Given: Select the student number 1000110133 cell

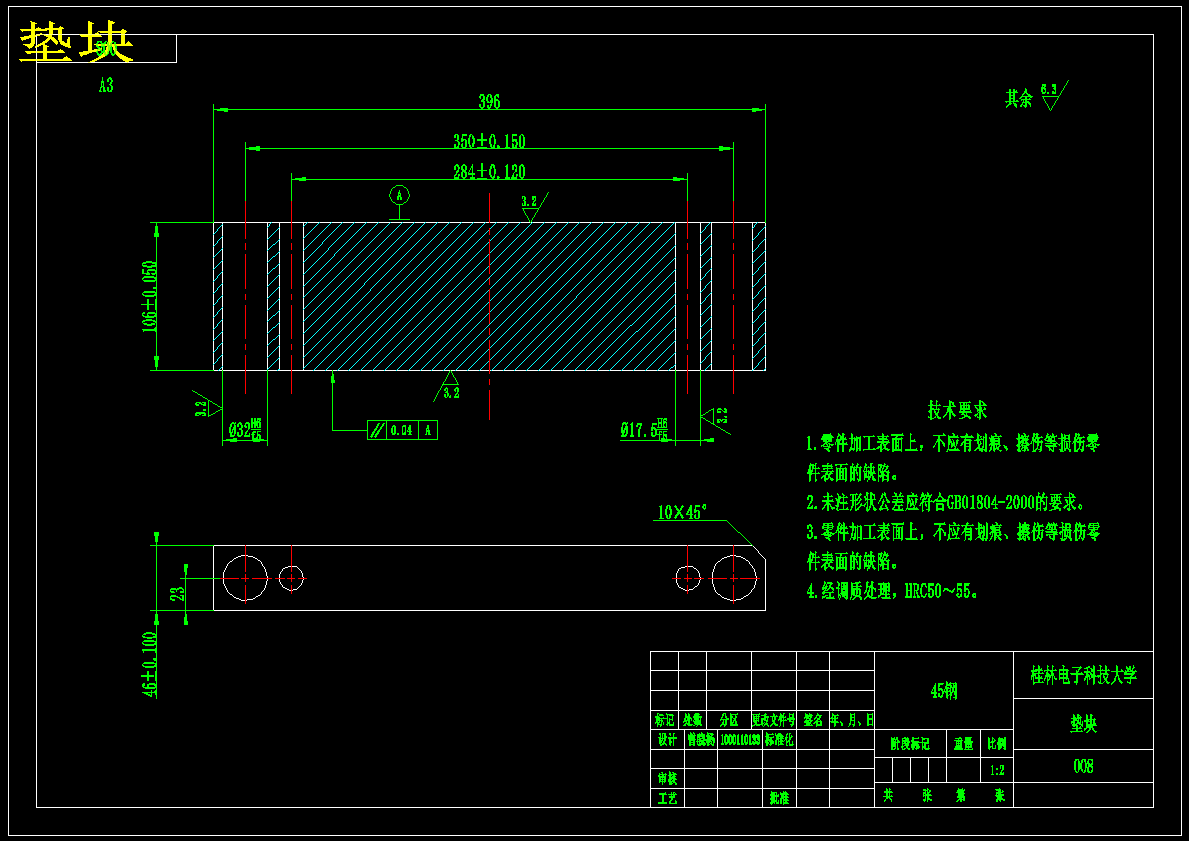Looking at the screenshot, I should tap(740, 739).
